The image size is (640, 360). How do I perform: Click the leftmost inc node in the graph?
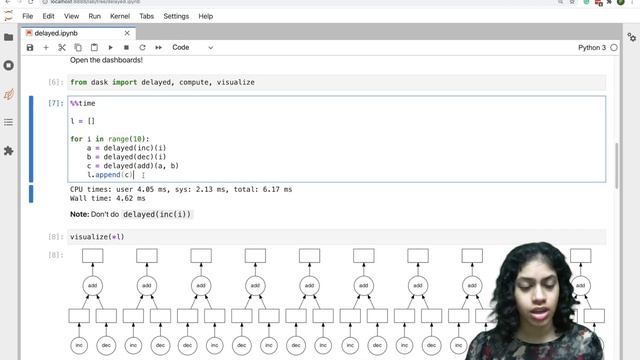(x=79, y=345)
